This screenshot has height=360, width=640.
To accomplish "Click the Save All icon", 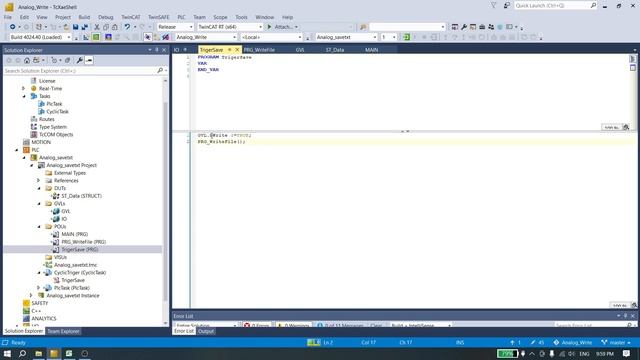I will coord(85,27).
